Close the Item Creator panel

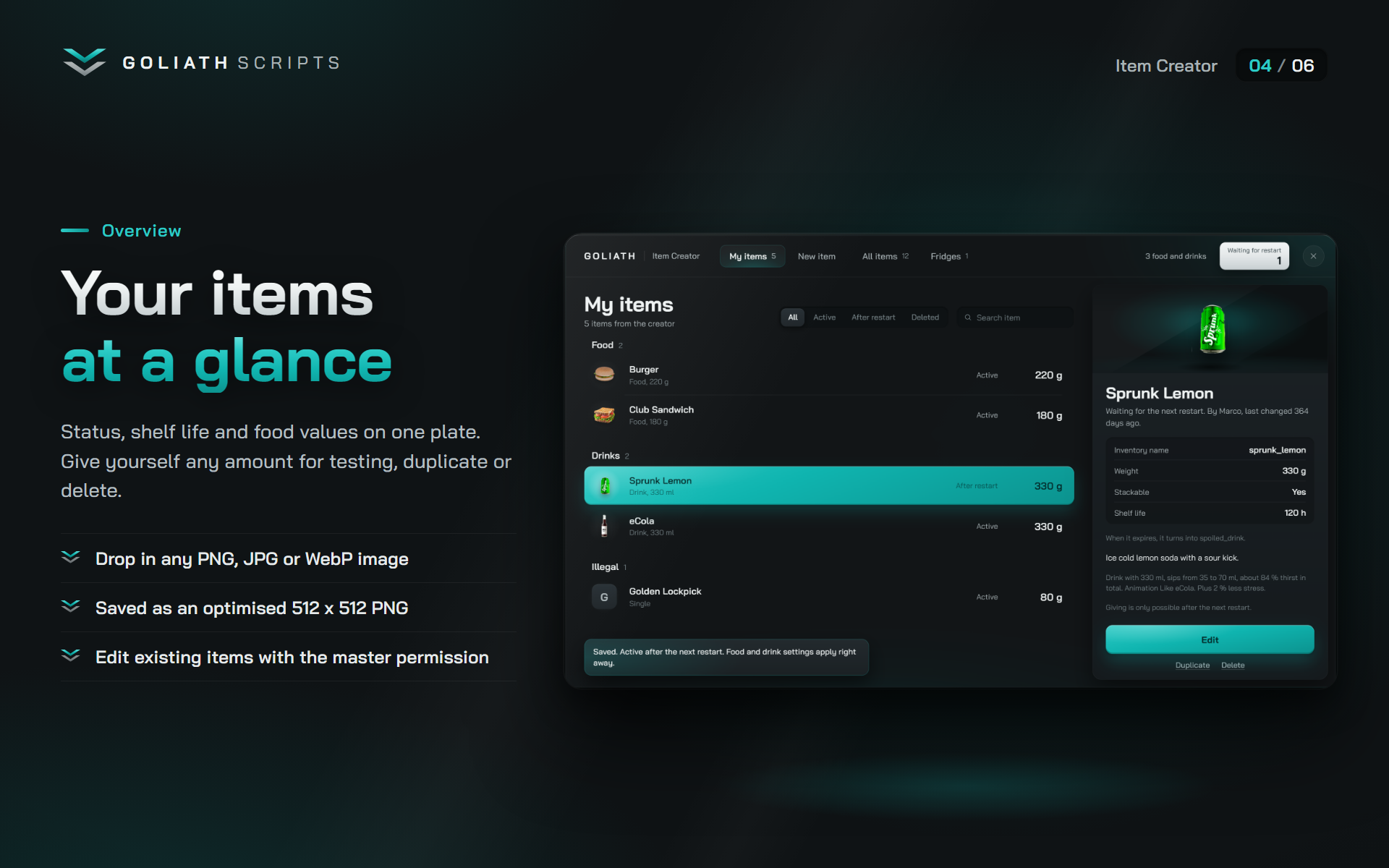1313,256
